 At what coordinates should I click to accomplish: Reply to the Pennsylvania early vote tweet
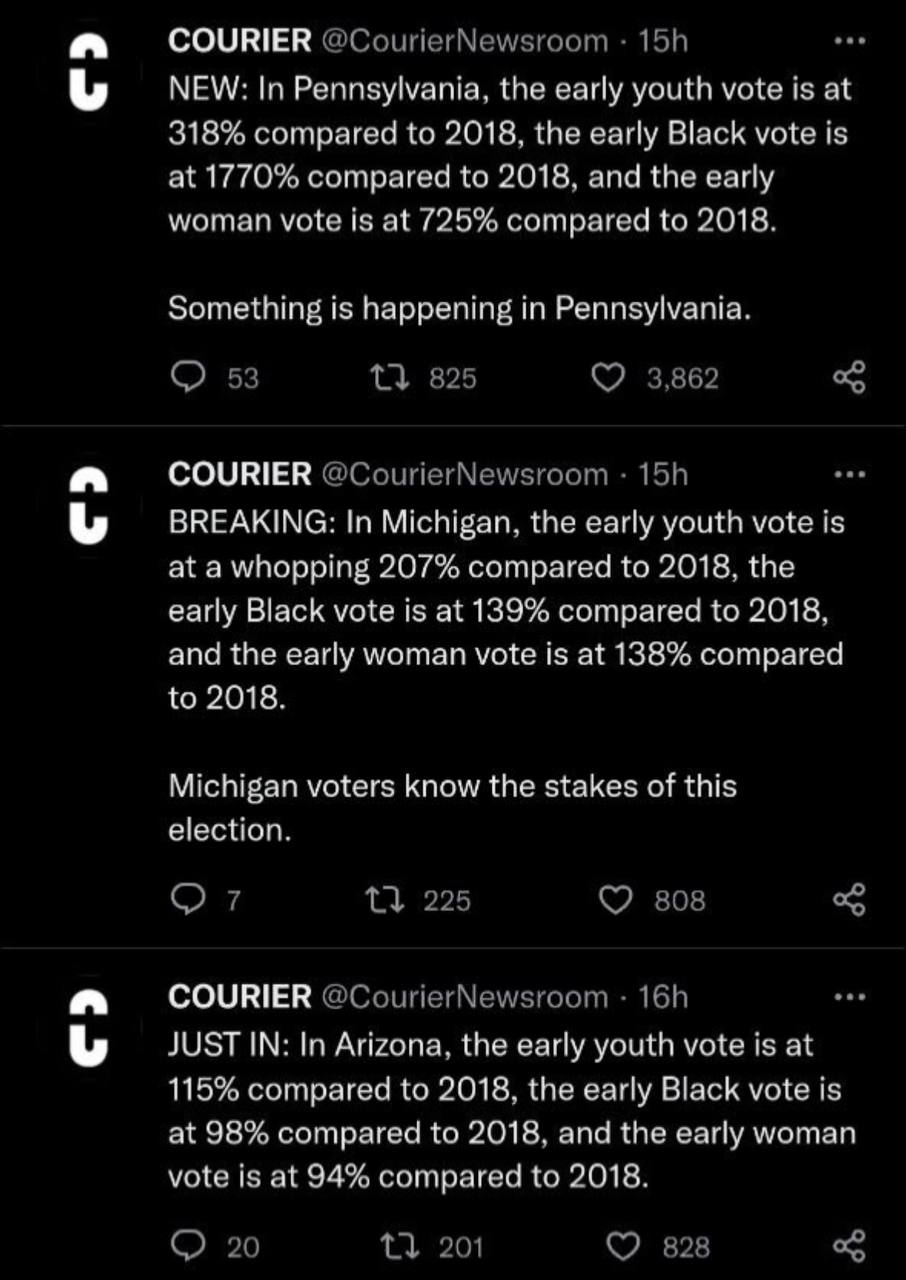tap(186, 377)
